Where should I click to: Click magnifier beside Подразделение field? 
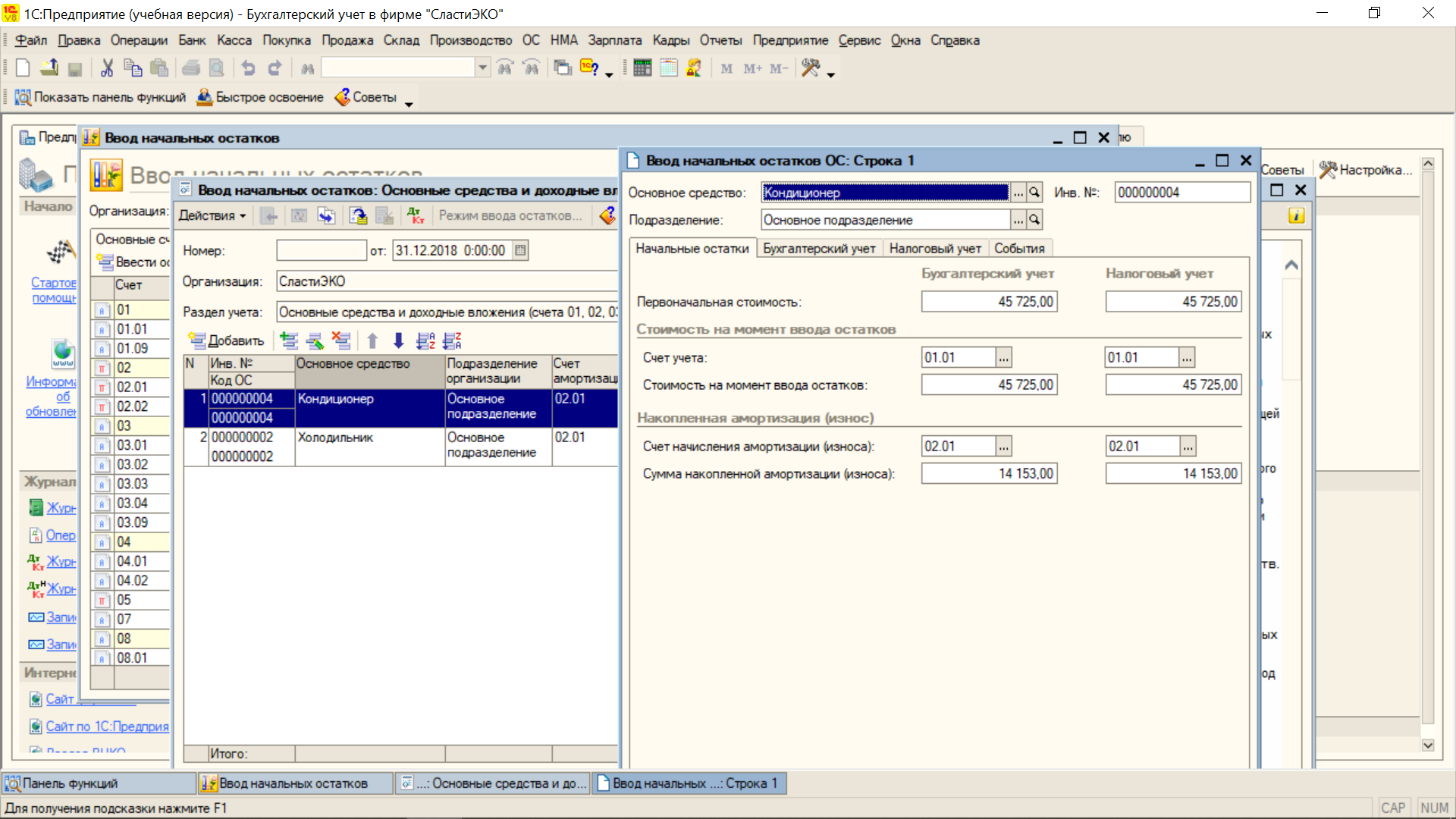point(1034,220)
